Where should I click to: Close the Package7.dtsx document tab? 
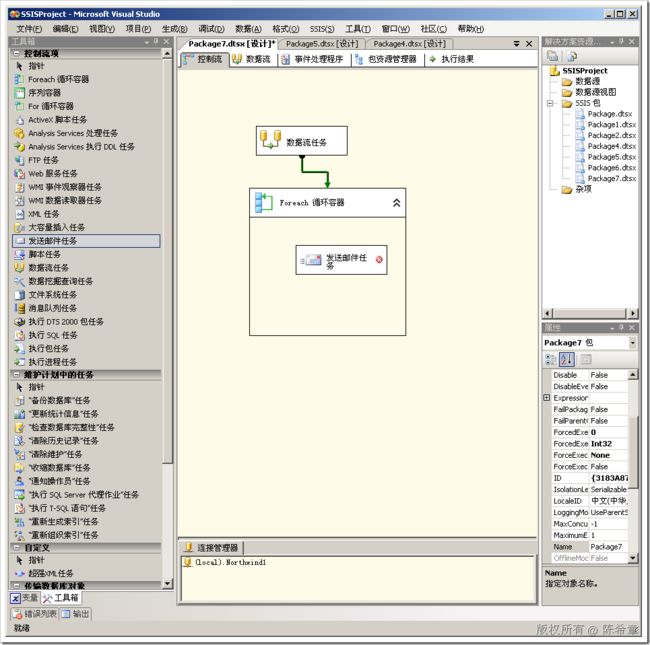pyautogui.click(x=529, y=44)
